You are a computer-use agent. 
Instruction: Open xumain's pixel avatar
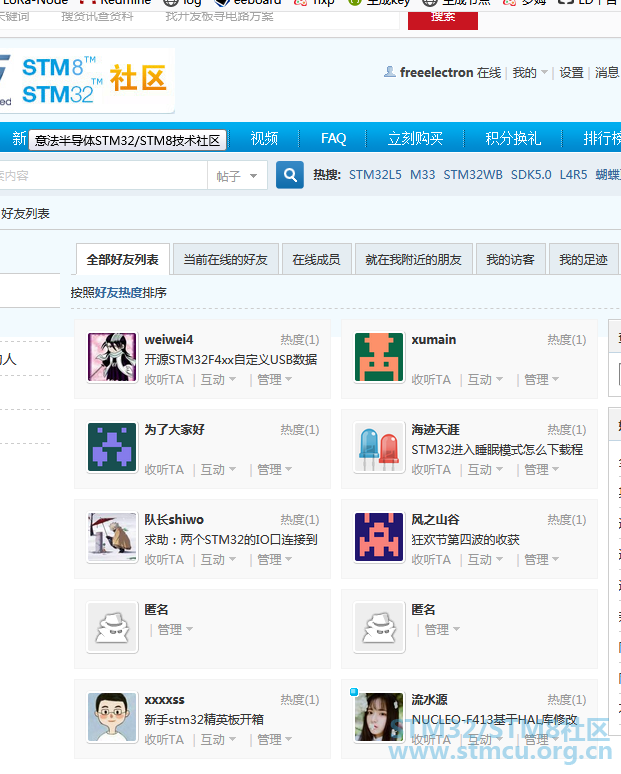[379, 357]
